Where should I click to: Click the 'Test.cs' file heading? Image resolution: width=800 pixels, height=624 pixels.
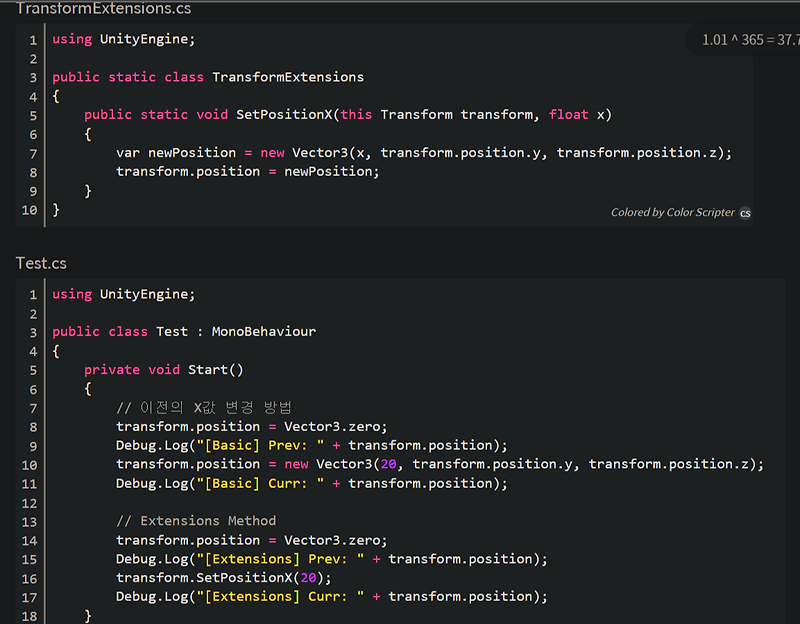[x=41, y=263]
